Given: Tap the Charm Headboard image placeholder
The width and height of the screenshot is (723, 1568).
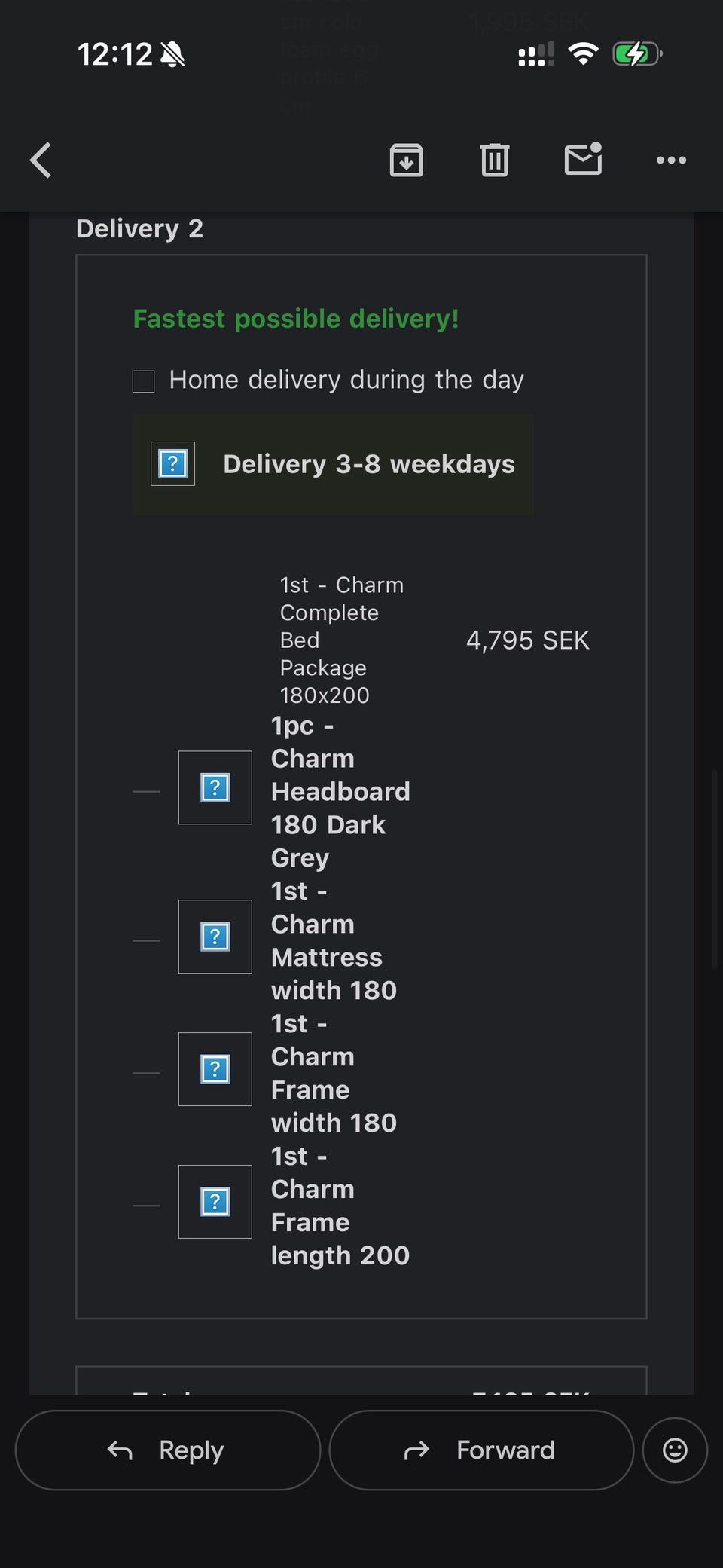Looking at the screenshot, I should (x=215, y=787).
